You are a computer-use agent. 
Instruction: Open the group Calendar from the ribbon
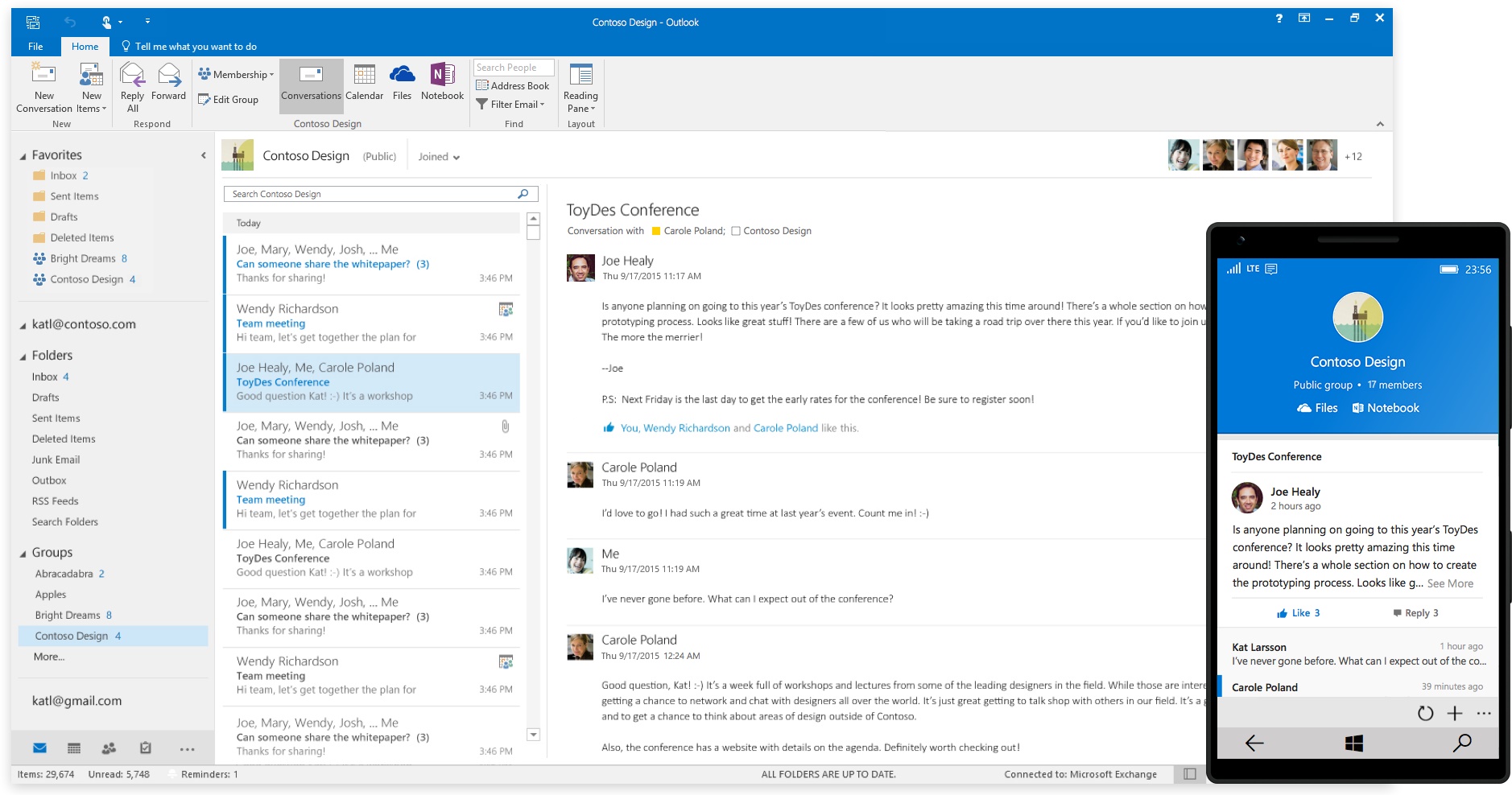pos(364,82)
